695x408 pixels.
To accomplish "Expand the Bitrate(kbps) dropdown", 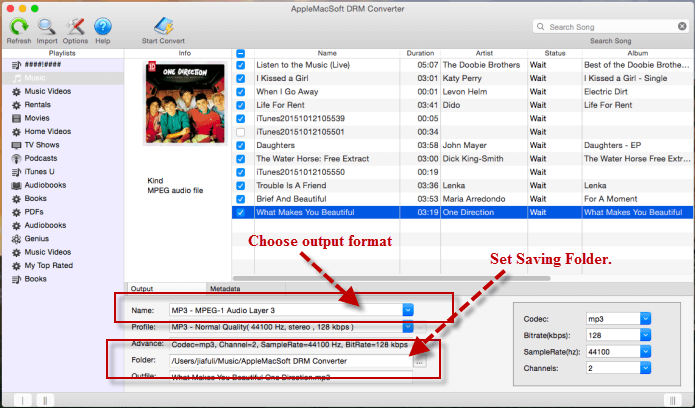I will click(645, 335).
